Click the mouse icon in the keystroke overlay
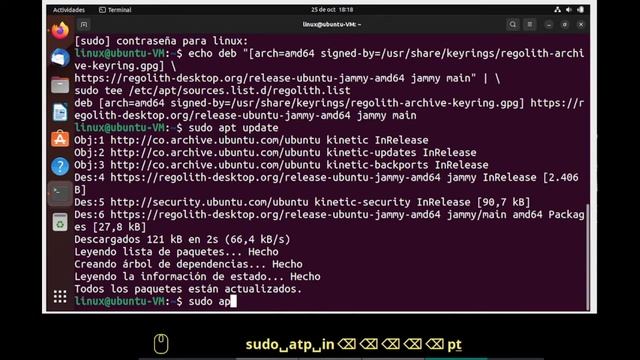 click(x=161, y=344)
